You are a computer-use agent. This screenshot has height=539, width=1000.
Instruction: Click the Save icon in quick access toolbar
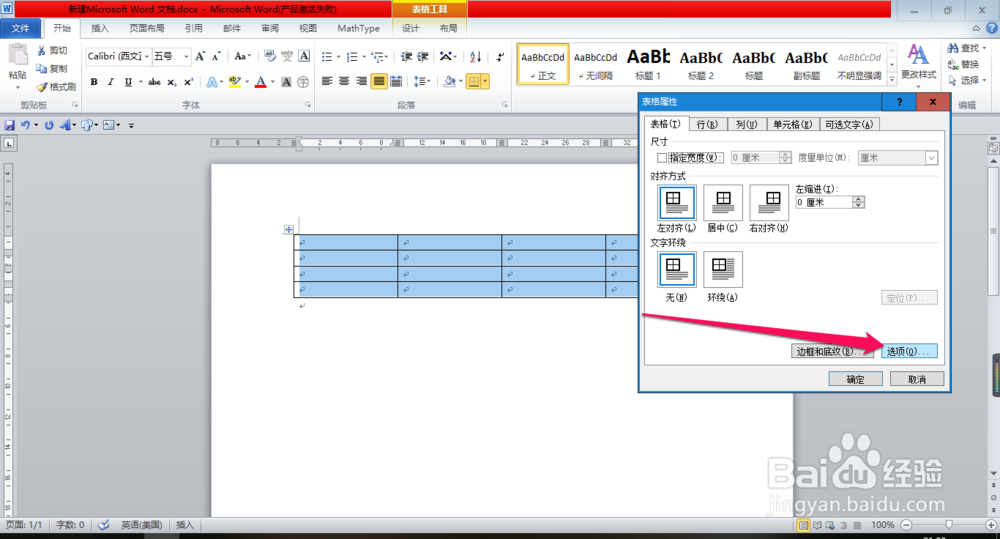point(10,125)
